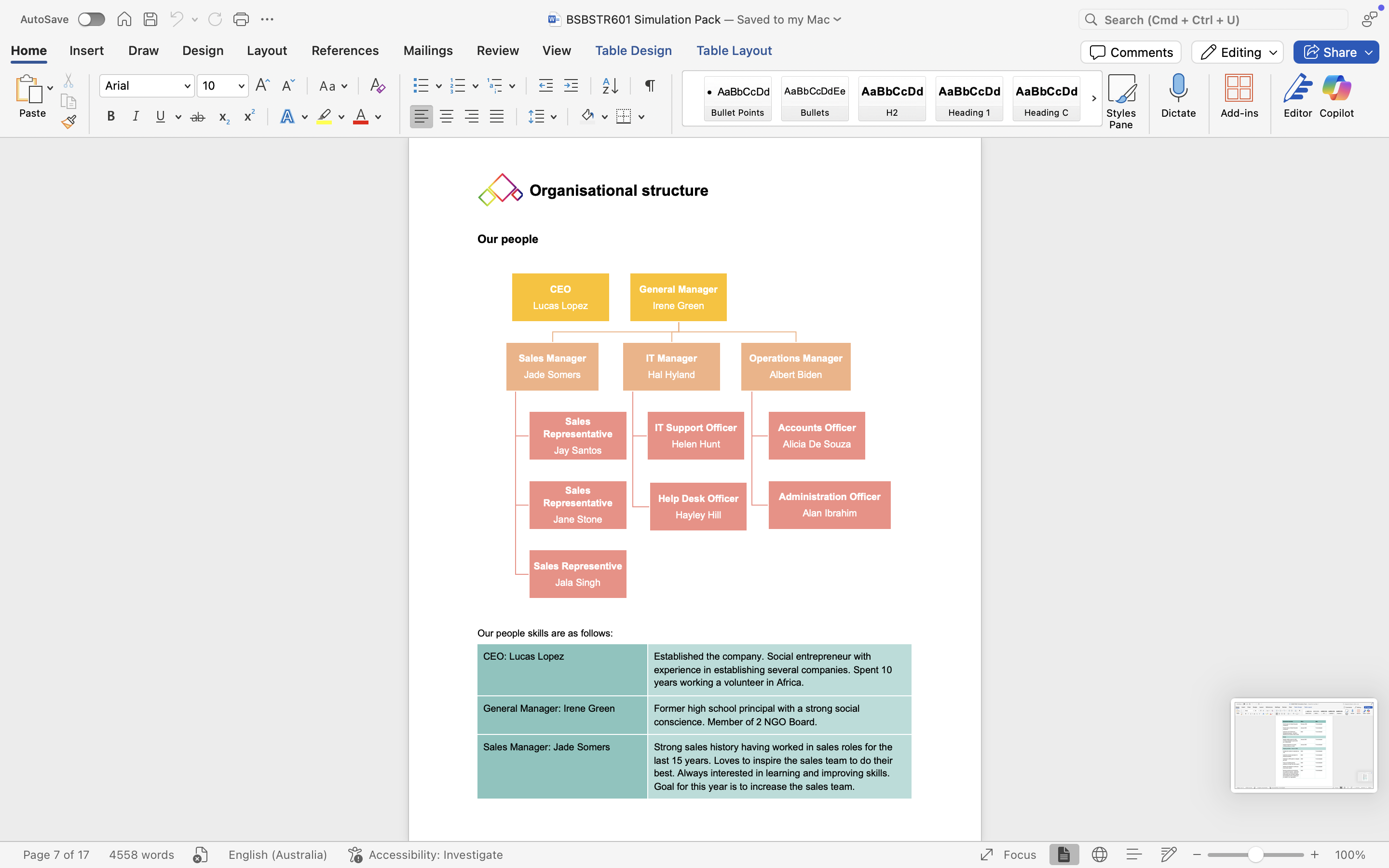Image resolution: width=1389 pixels, height=868 pixels.
Task: Click the Comments button
Action: coord(1130,52)
